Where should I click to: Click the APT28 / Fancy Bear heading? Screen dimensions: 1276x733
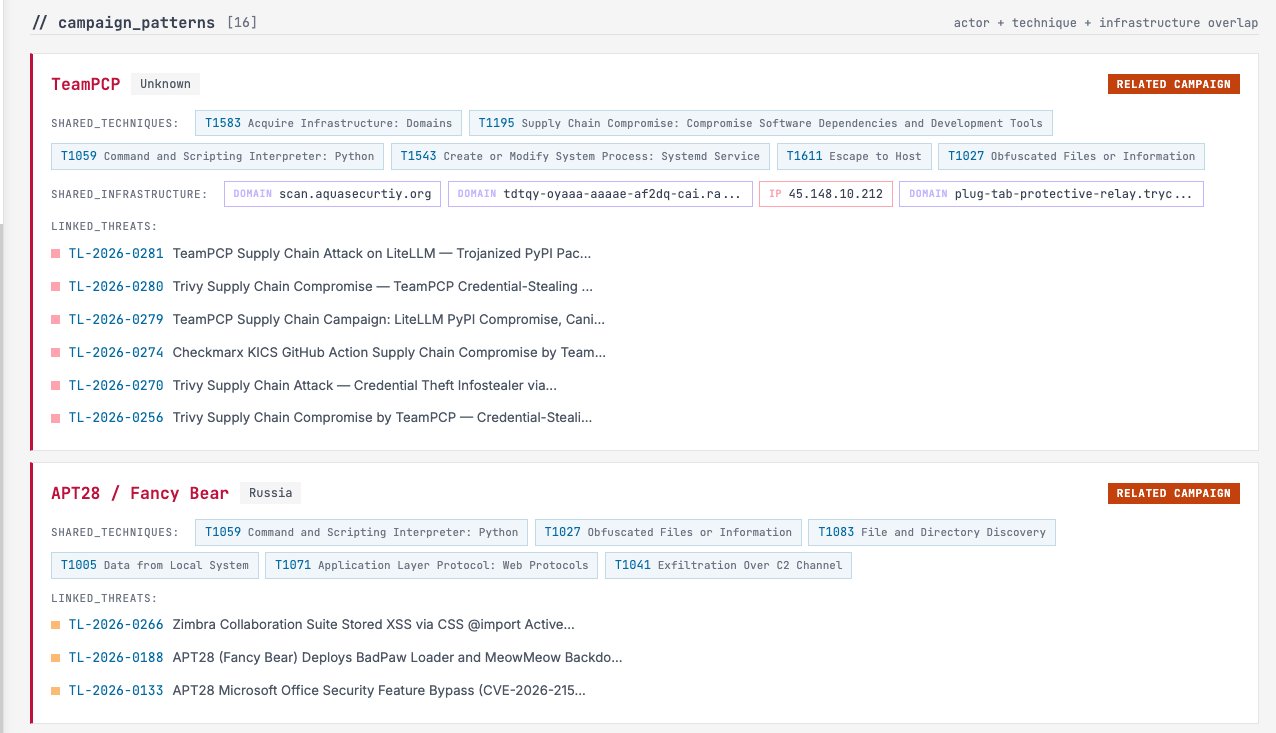pos(140,493)
